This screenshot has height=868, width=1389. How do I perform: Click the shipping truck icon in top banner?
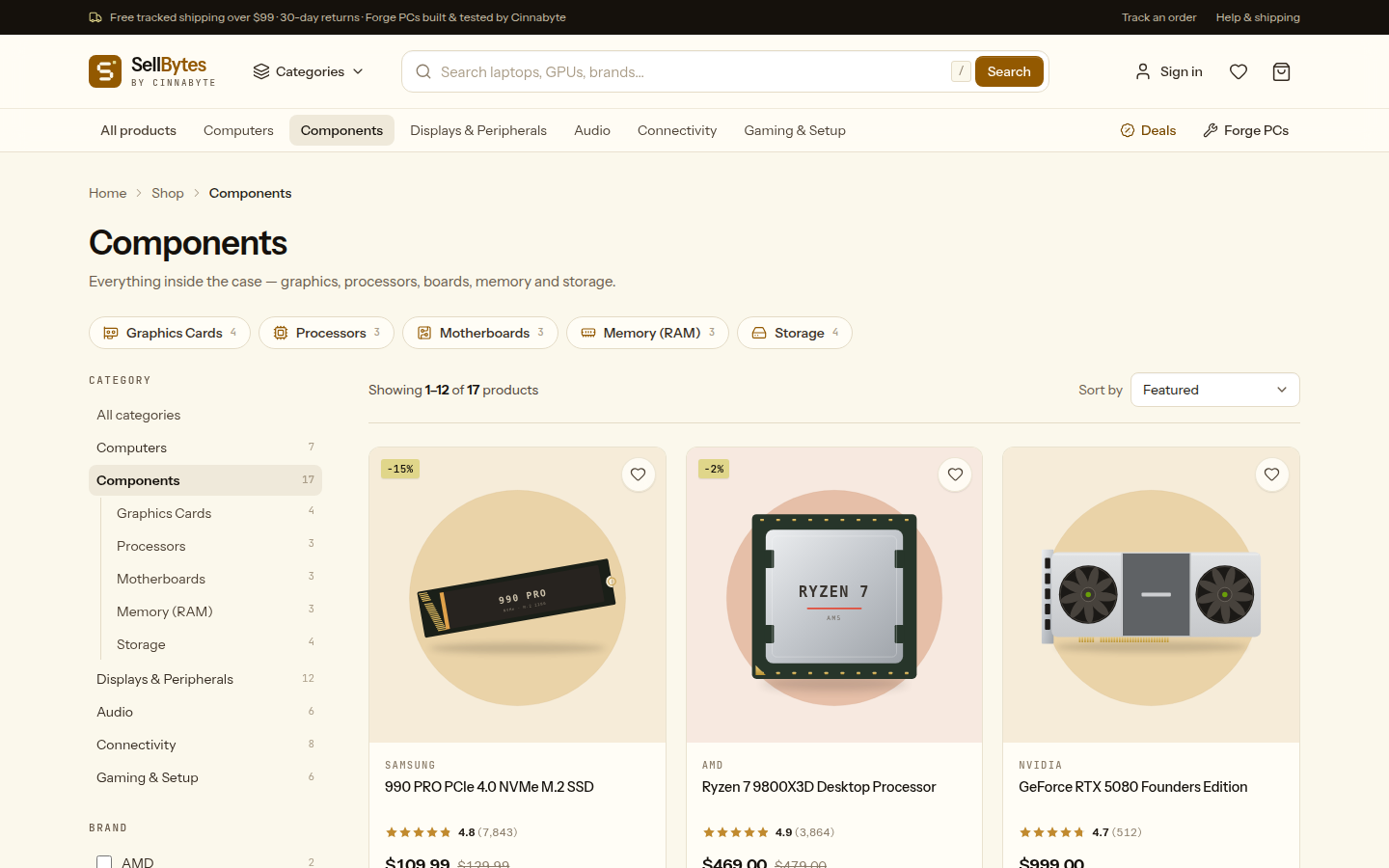coord(95,17)
